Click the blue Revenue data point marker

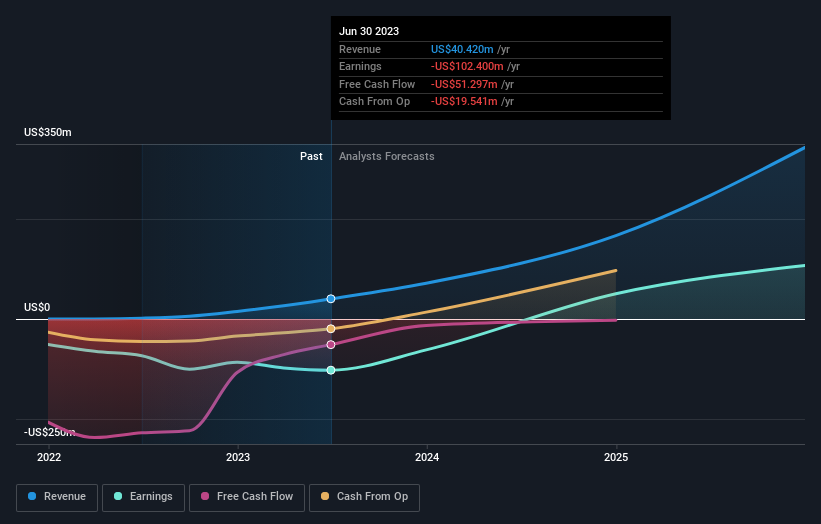click(x=331, y=298)
